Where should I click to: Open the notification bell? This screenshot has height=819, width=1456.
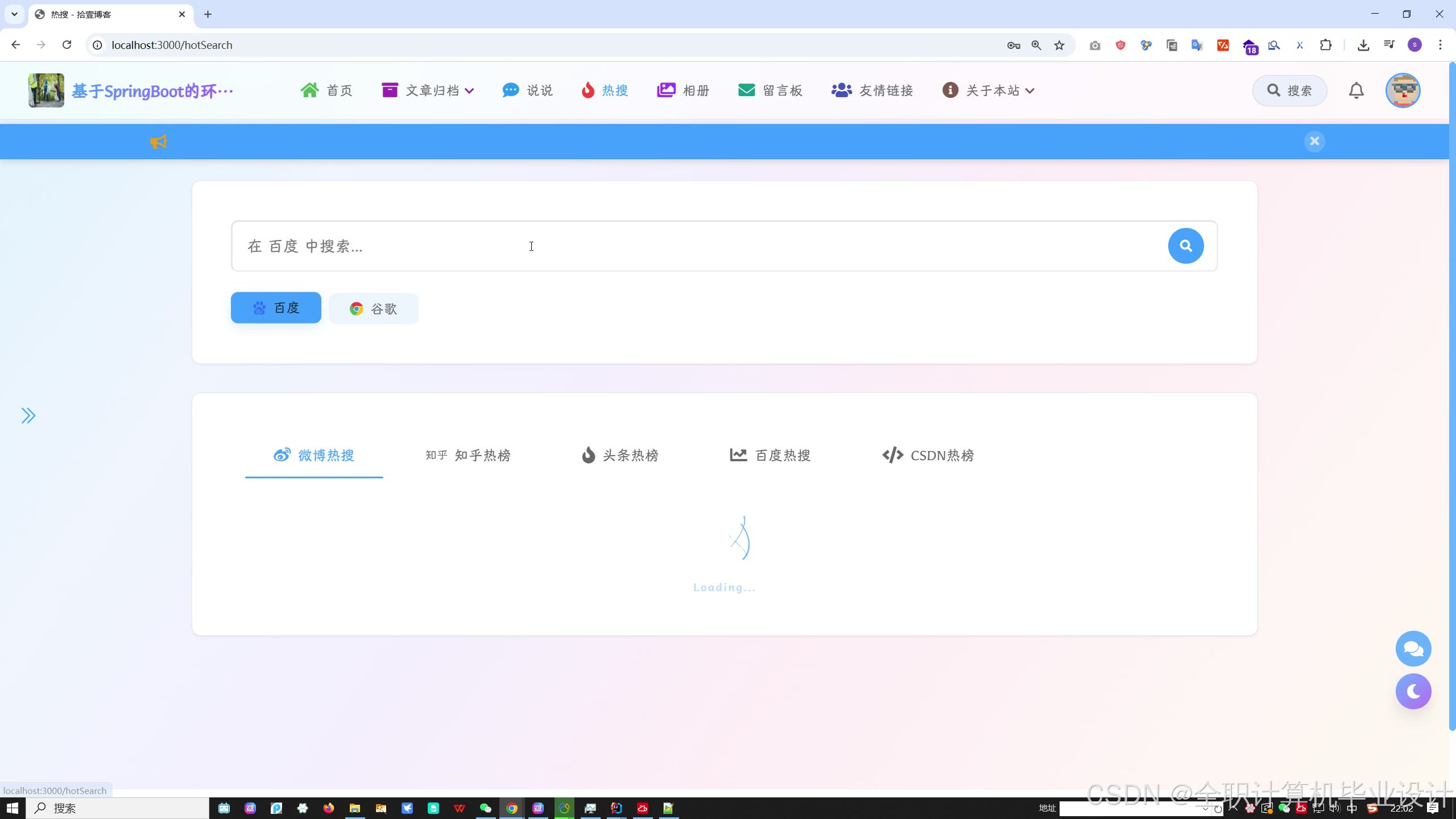(x=1356, y=90)
